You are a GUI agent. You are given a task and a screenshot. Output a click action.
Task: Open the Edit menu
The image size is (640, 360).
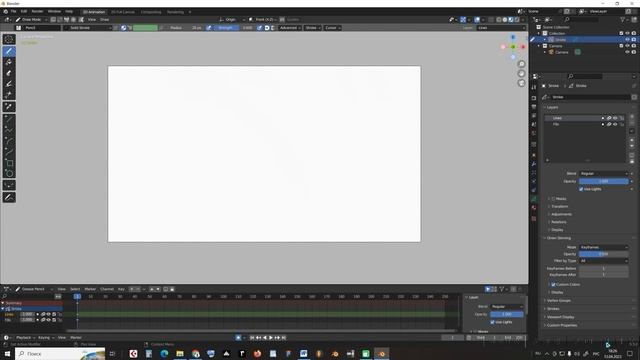pos(24,11)
